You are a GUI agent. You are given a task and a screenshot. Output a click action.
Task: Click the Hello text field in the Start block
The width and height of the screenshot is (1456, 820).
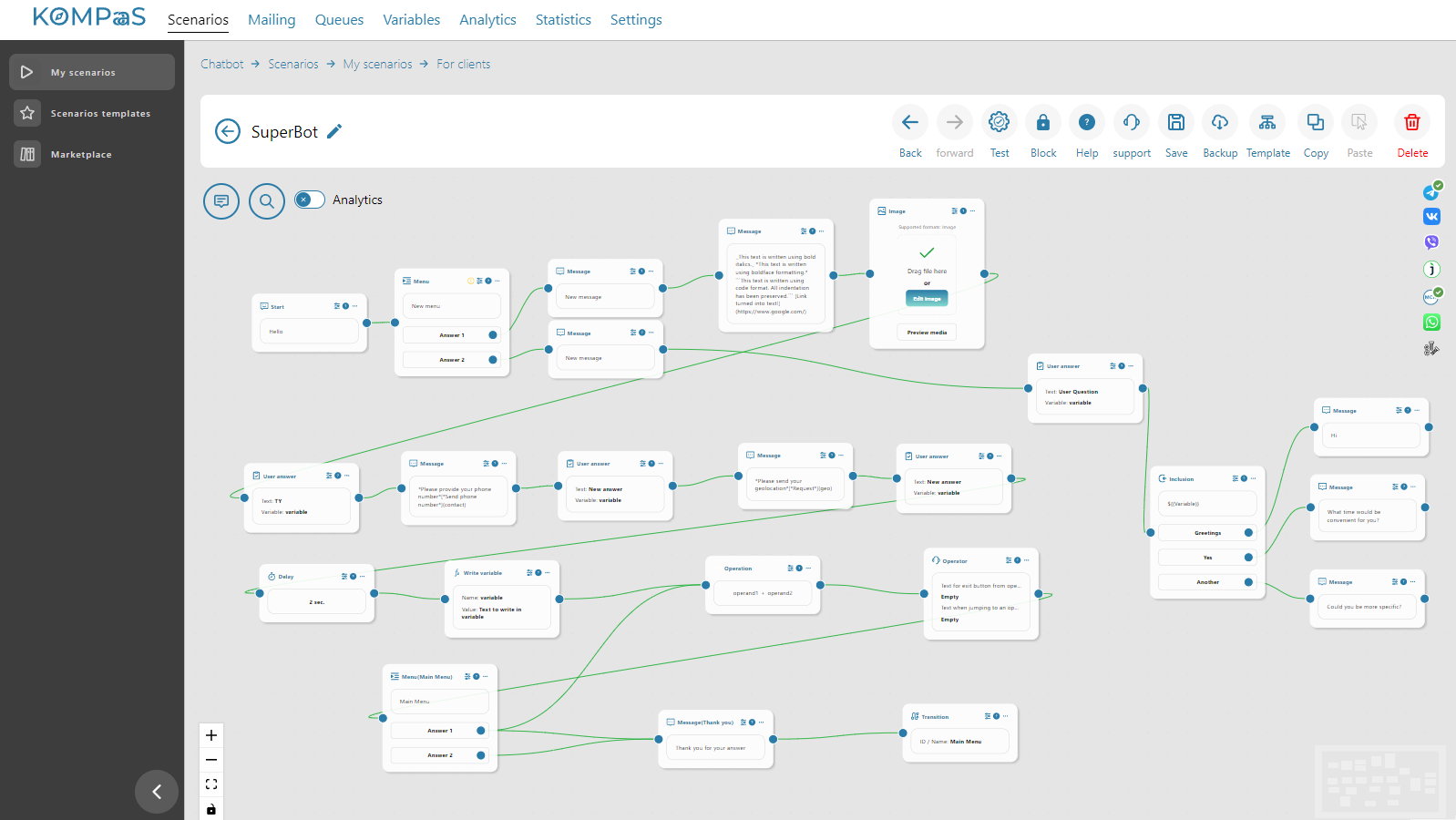coord(309,332)
